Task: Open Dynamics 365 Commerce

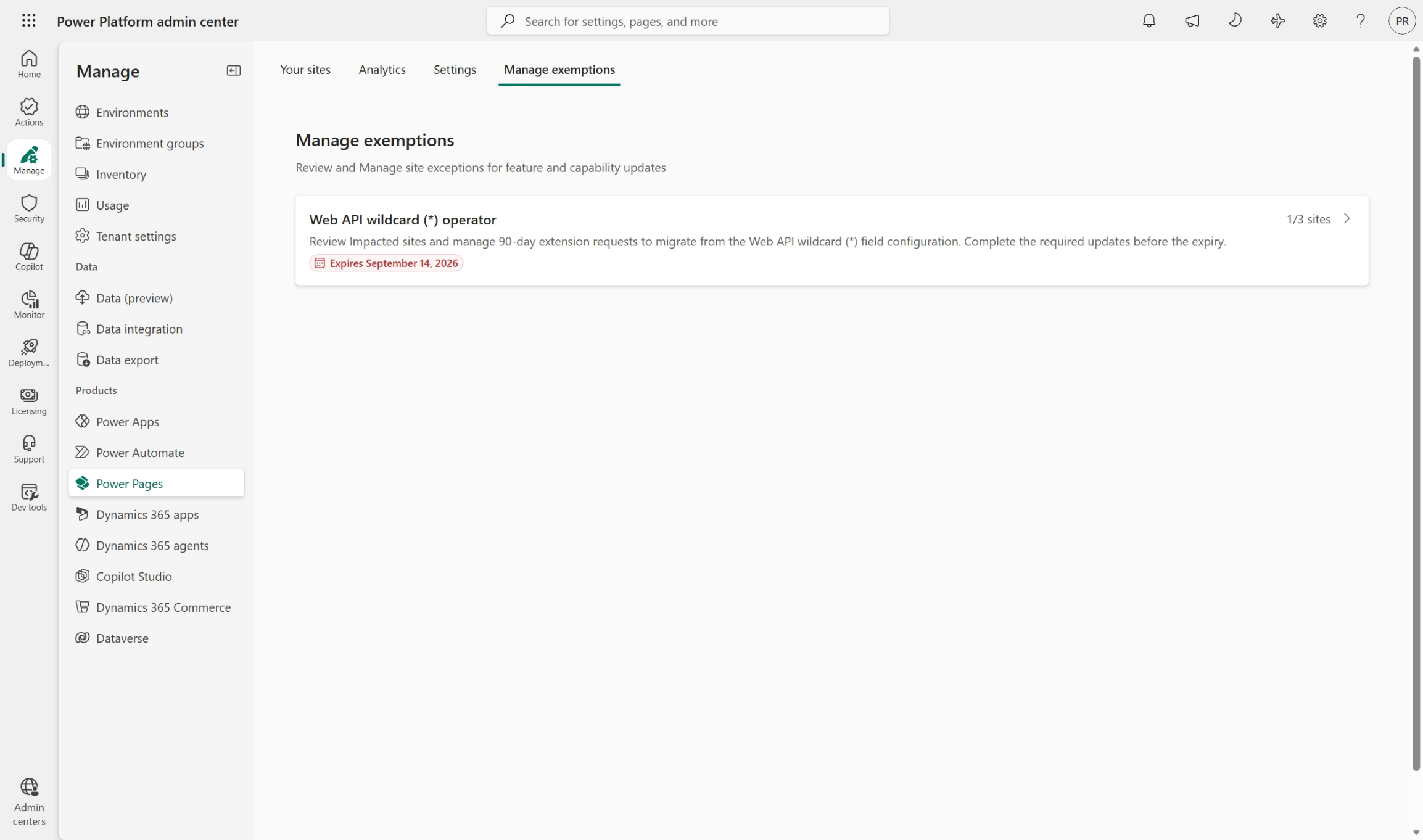Action: (157, 607)
